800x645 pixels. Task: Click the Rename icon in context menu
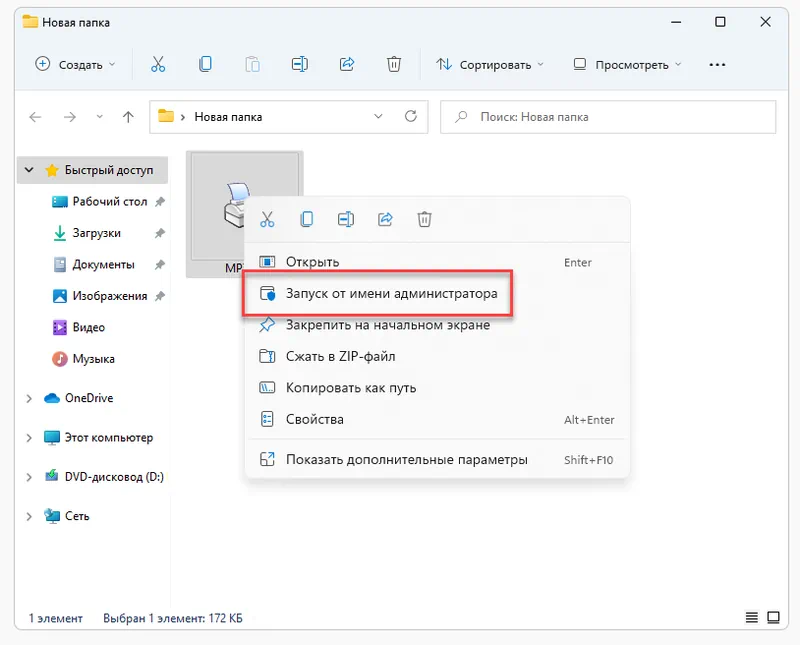346,219
